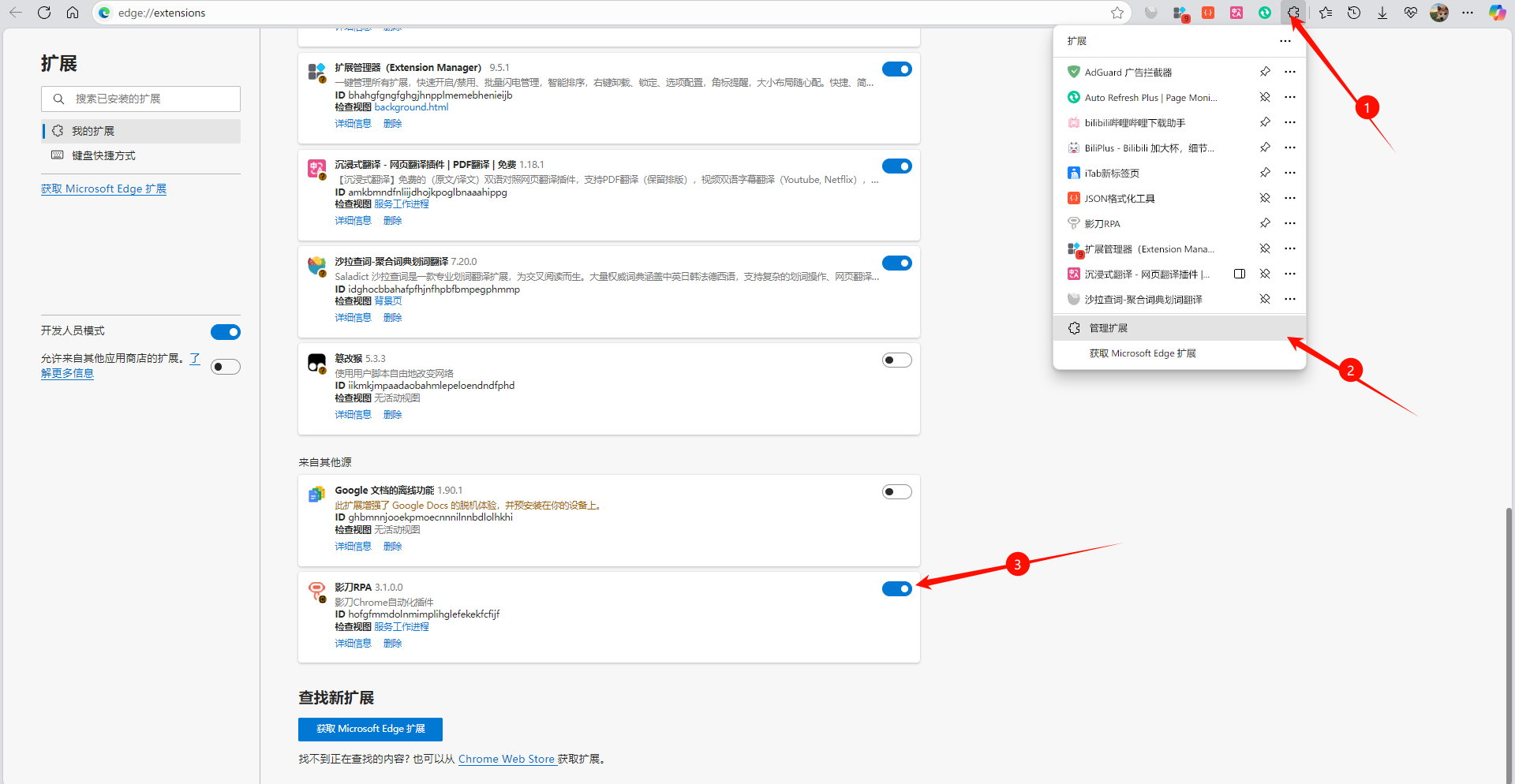Disable 沉浸式翻译 extension toggle
This screenshot has height=784, width=1515.
[x=897, y=166]
